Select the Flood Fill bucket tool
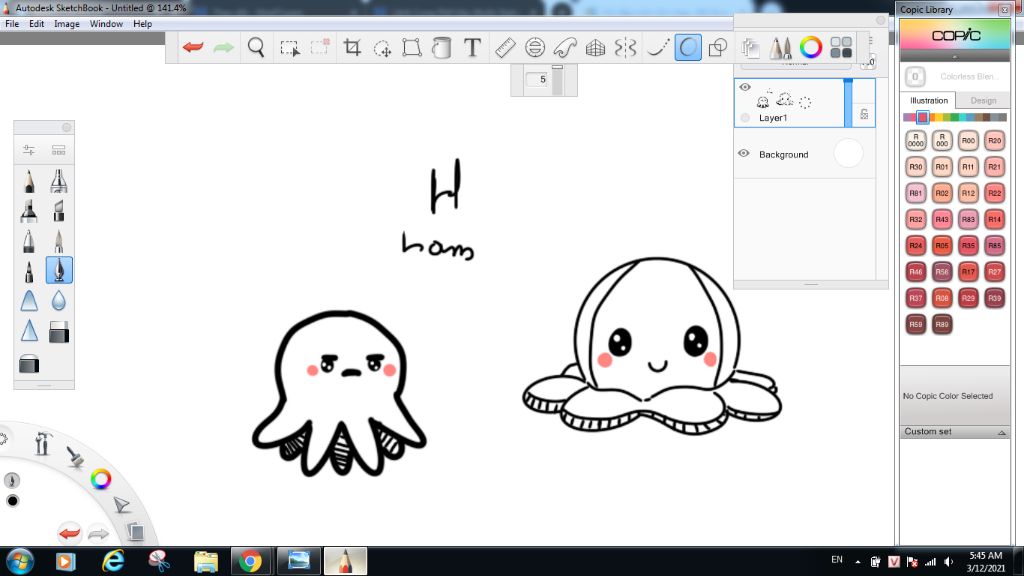 [441, 48]
